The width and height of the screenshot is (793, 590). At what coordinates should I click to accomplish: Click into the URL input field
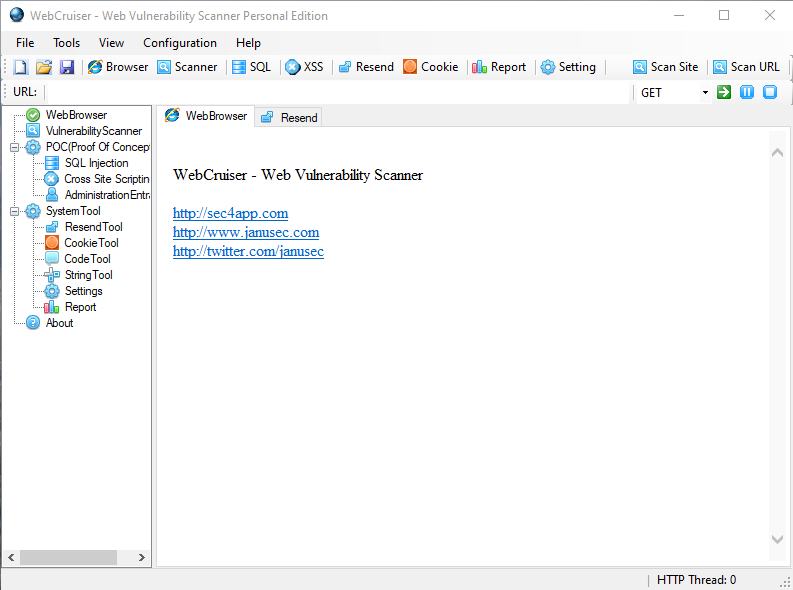coord(338,93)
